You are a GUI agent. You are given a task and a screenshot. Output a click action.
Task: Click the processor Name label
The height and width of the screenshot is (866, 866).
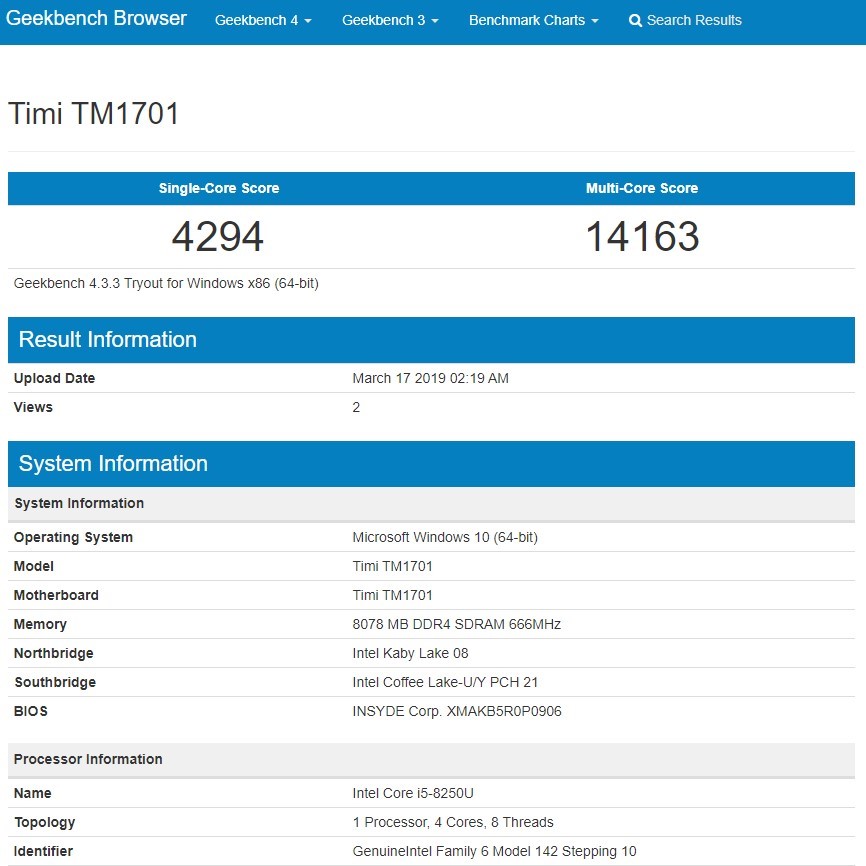pos(33,794)
